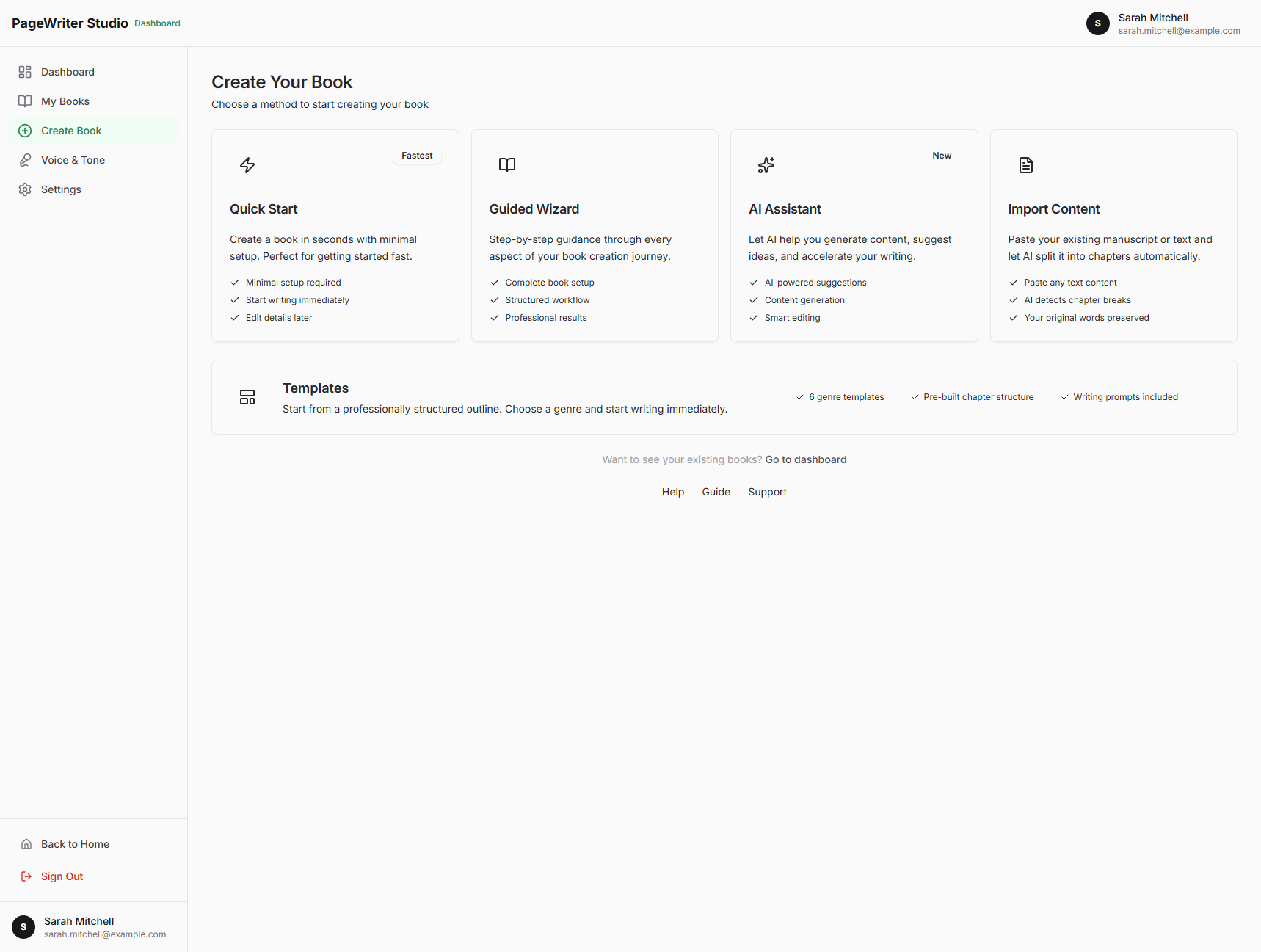The image size is (1261, 952).
Task: Click the New badge on AI Assistant
Action: pyautogui.click(x=942, y=155)
